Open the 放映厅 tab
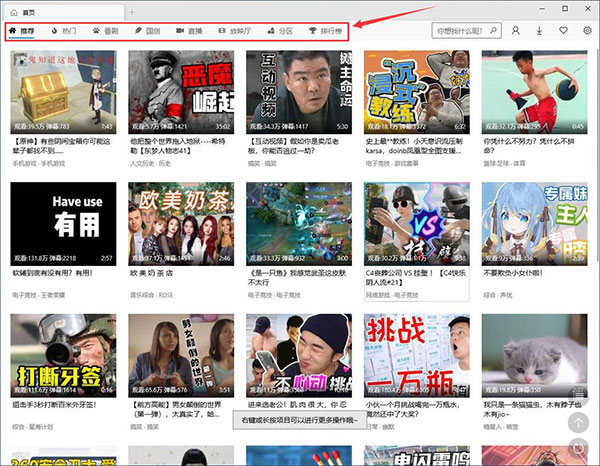This screenshot has width=600, height=466. point(237,31)
